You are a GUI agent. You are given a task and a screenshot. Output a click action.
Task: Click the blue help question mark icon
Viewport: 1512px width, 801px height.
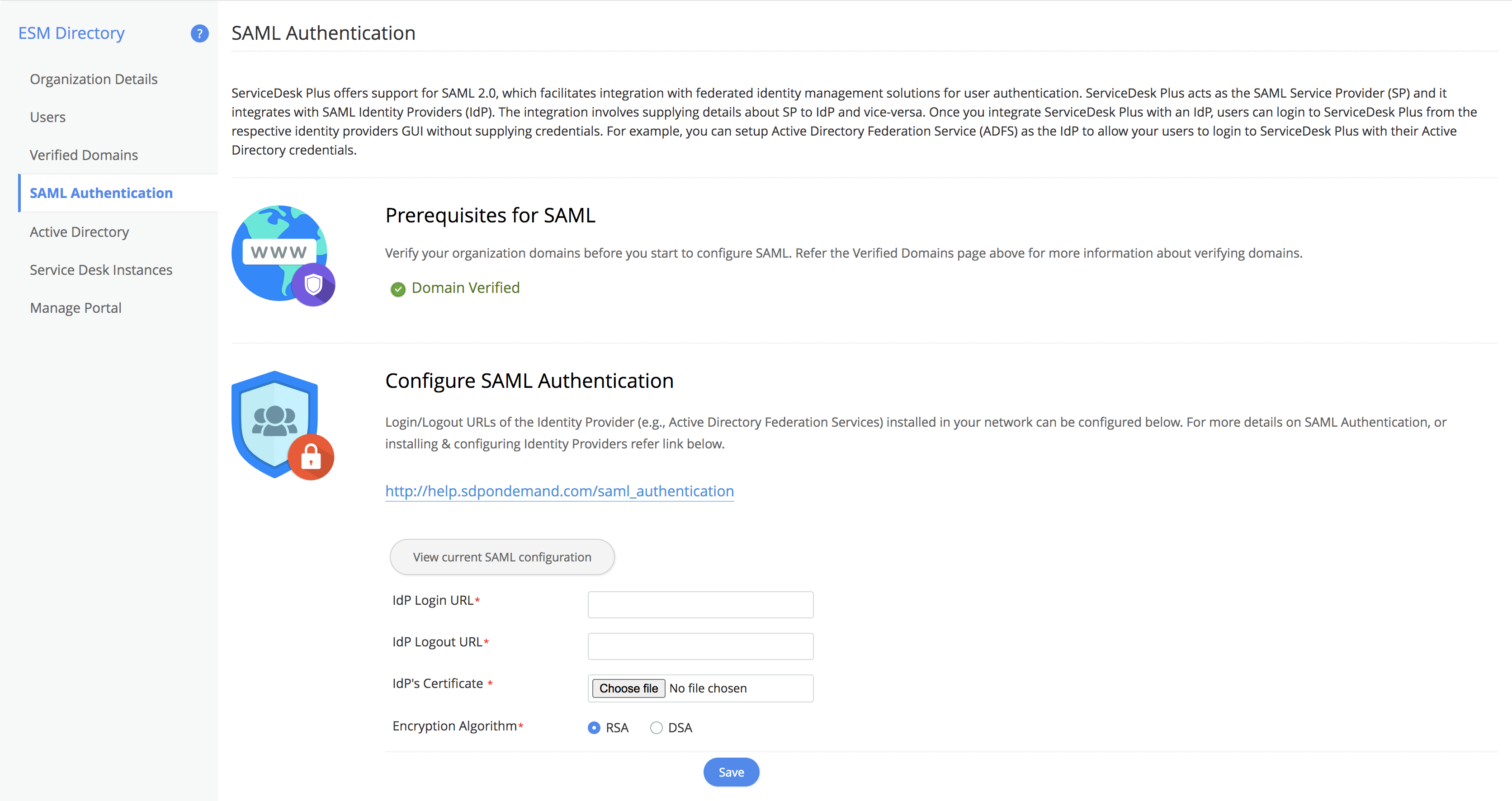point(199,33)
